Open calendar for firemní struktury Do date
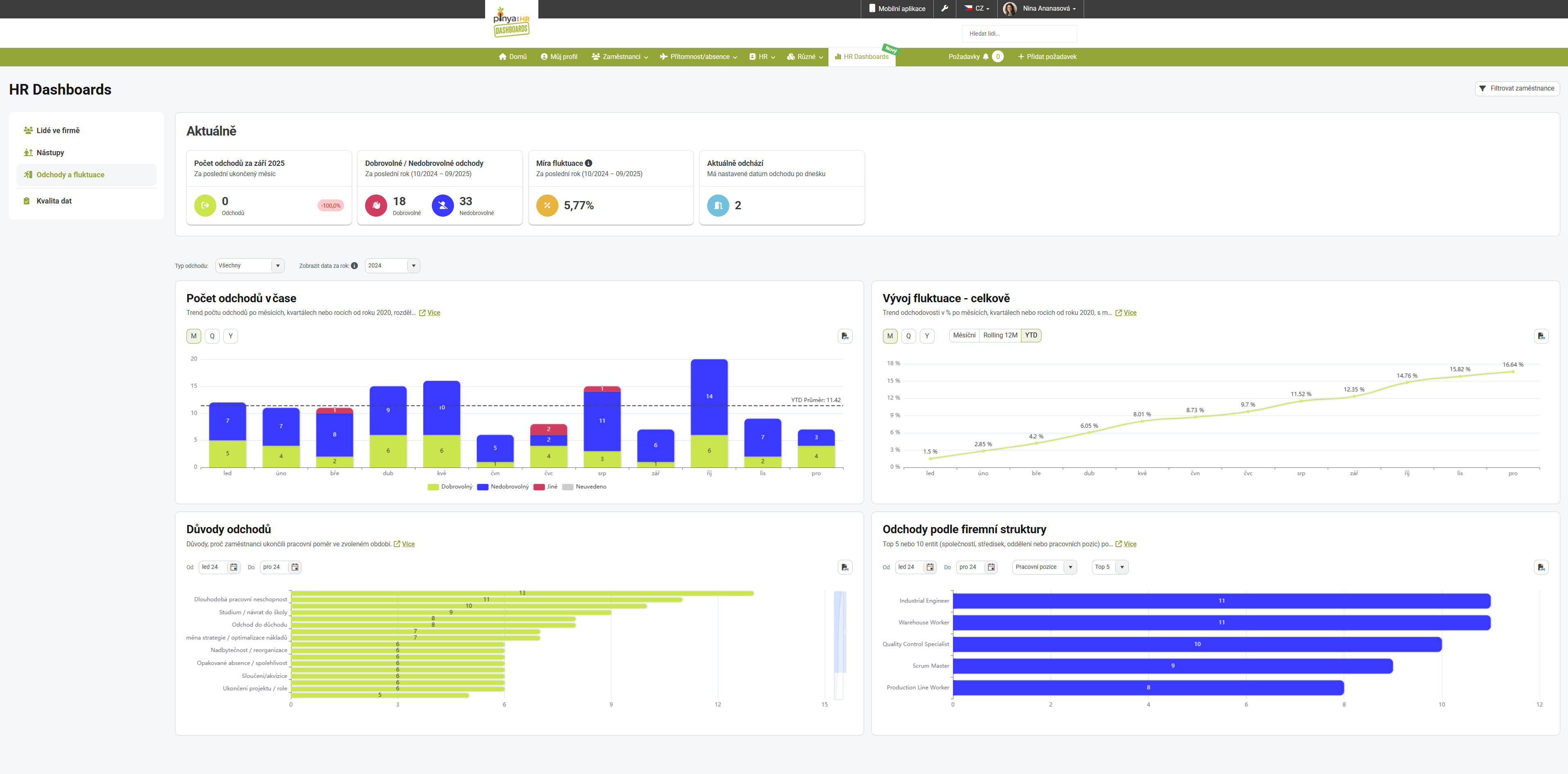Image resolution: width=1568 pixels, height=774 pixels. pos(991,567)
